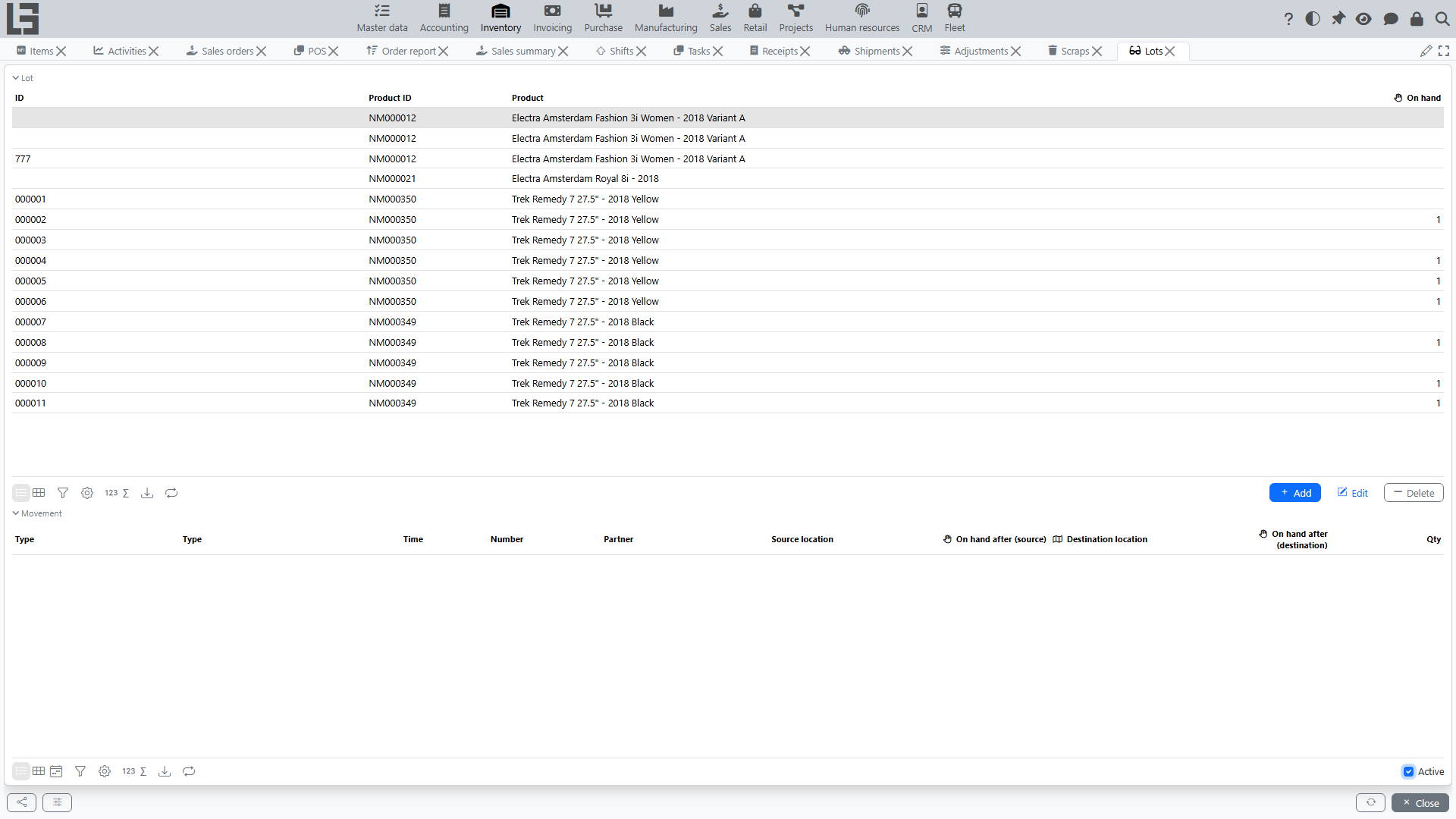Switch to the Adjustments tab
1456x819 pixels.
coord(974,51)
